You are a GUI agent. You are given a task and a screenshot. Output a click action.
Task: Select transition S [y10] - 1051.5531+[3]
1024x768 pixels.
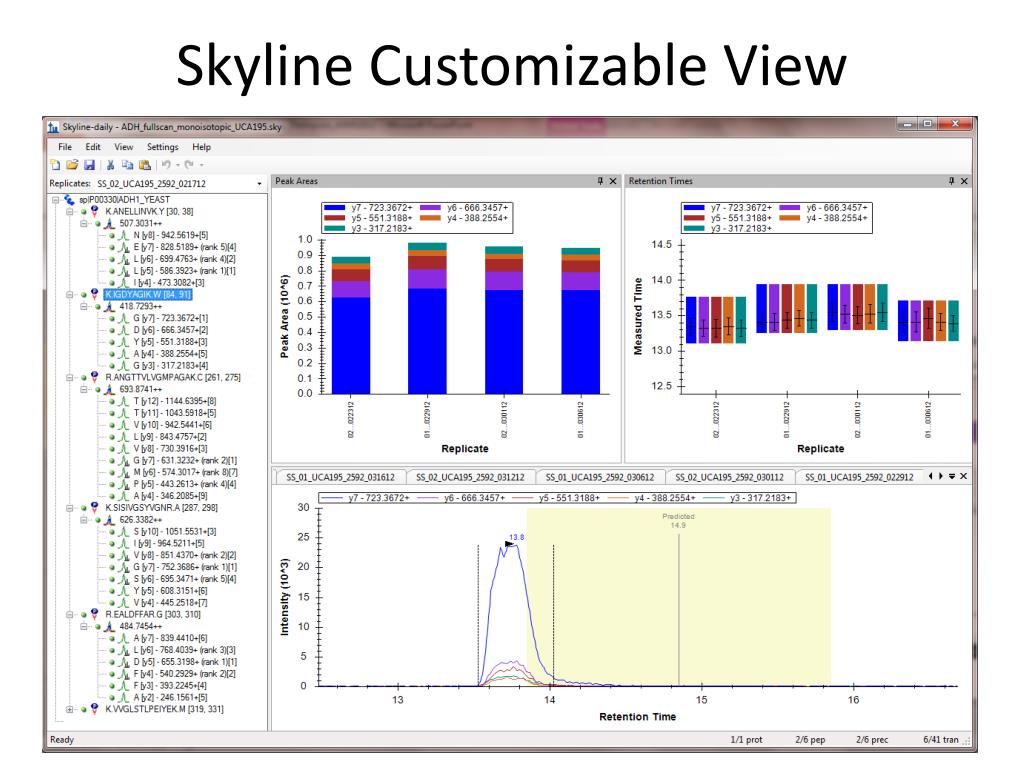tap(174, 532)
